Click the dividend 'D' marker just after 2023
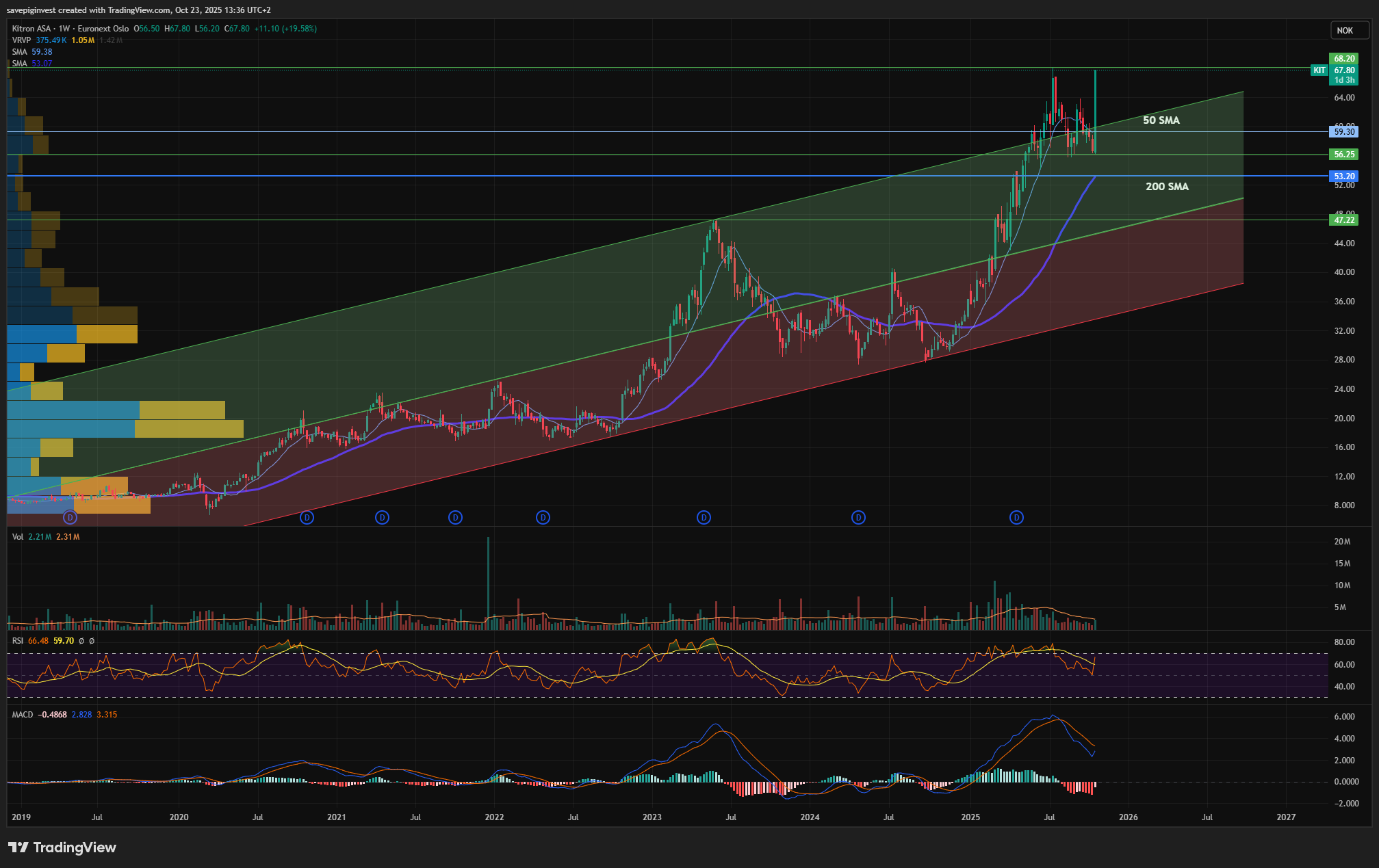1379x868 pixels. [x=704, y=518]
